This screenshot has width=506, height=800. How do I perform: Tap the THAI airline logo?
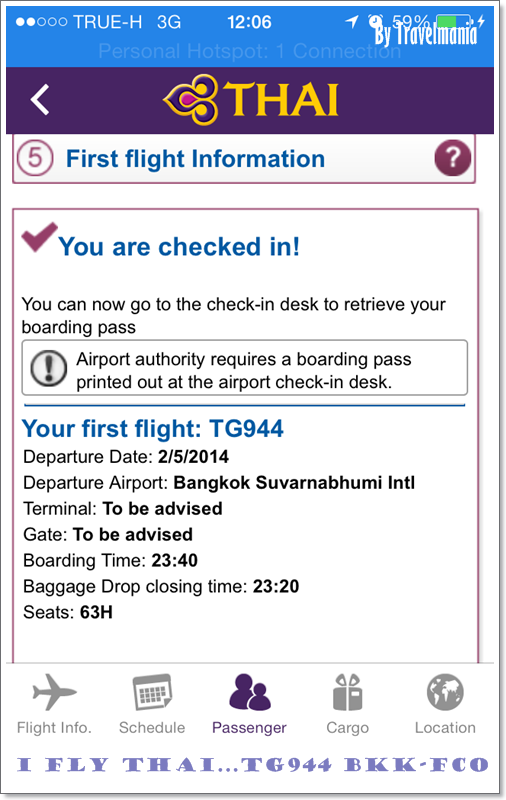(250, 99)
